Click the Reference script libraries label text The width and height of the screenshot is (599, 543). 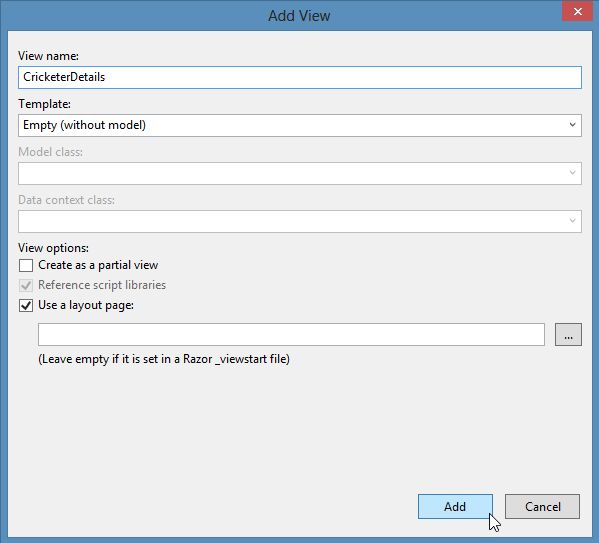pyautogui.click(x=102, y=285)
